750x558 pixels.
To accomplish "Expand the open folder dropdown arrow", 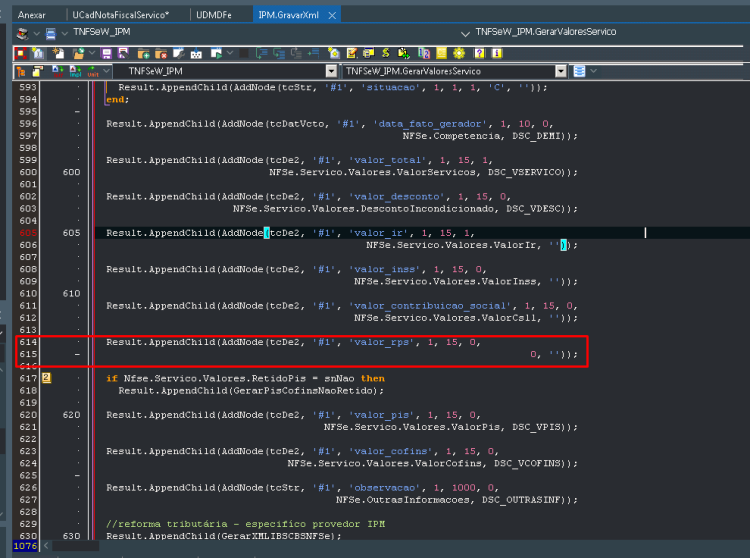I will point(92,53).
